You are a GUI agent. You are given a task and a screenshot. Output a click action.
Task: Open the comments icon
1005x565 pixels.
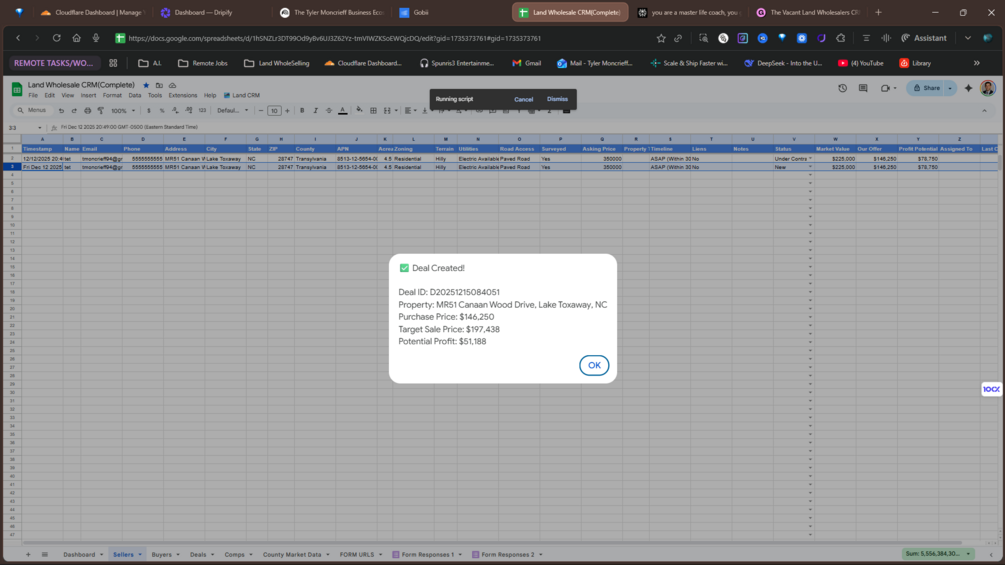click(863, 88)
